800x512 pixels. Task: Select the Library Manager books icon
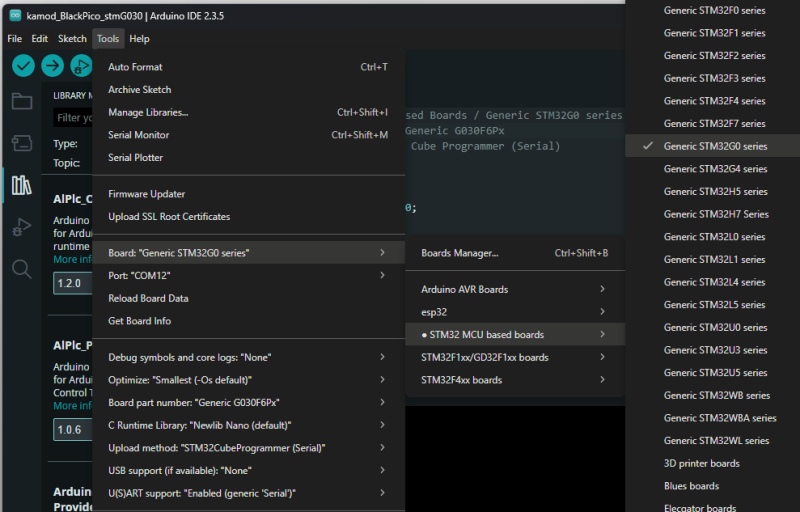pyautogui.click(x=21, y=185)
